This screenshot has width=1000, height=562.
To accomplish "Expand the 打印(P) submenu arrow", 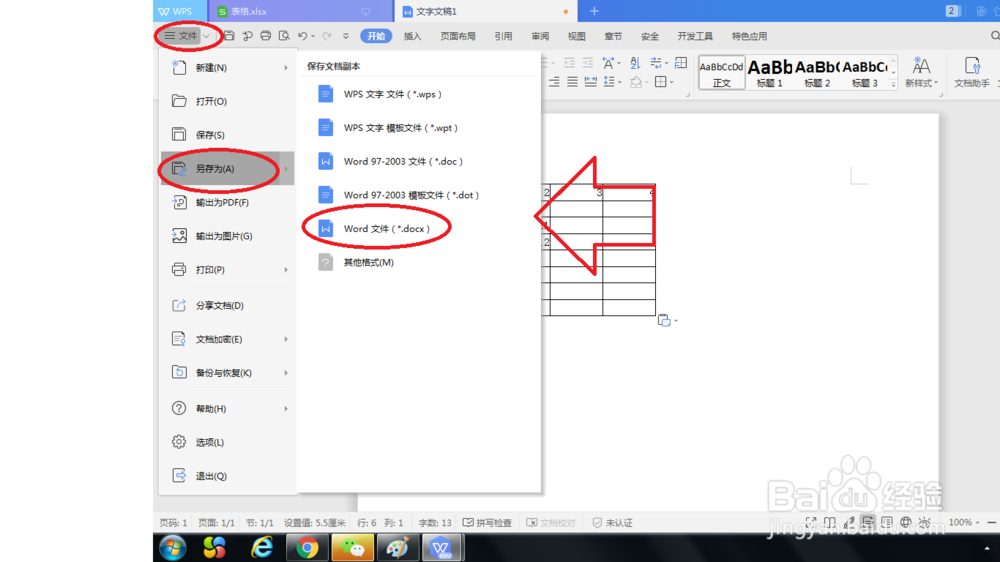I will (286, 270).
